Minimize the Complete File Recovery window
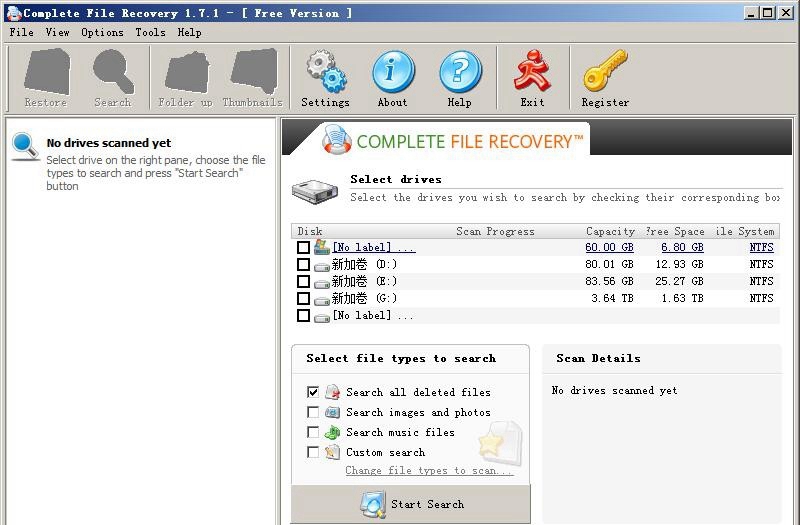 tap(750, 13)
